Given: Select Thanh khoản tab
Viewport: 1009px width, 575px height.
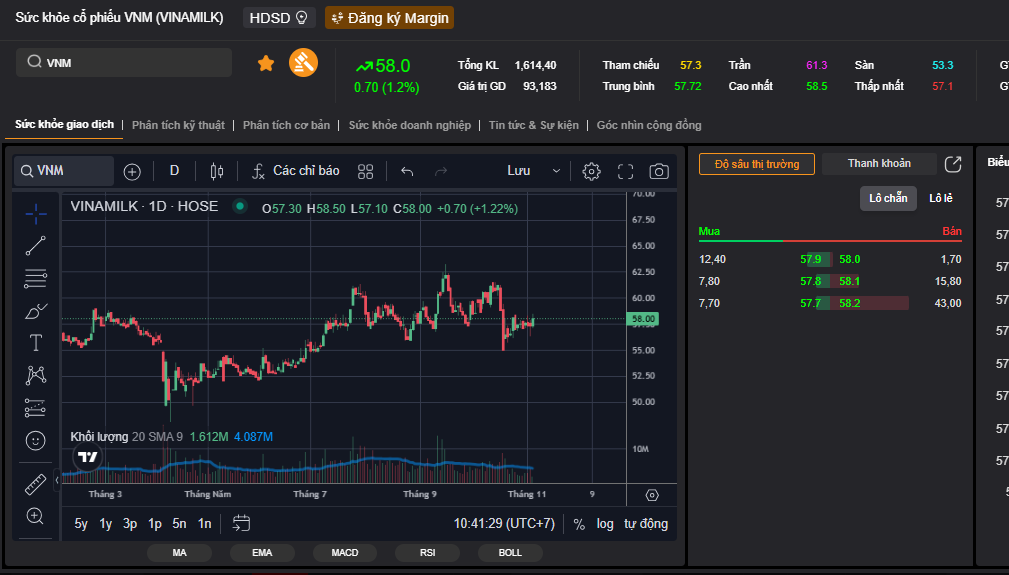Looking at the screenshot, I should pos(879,163).
